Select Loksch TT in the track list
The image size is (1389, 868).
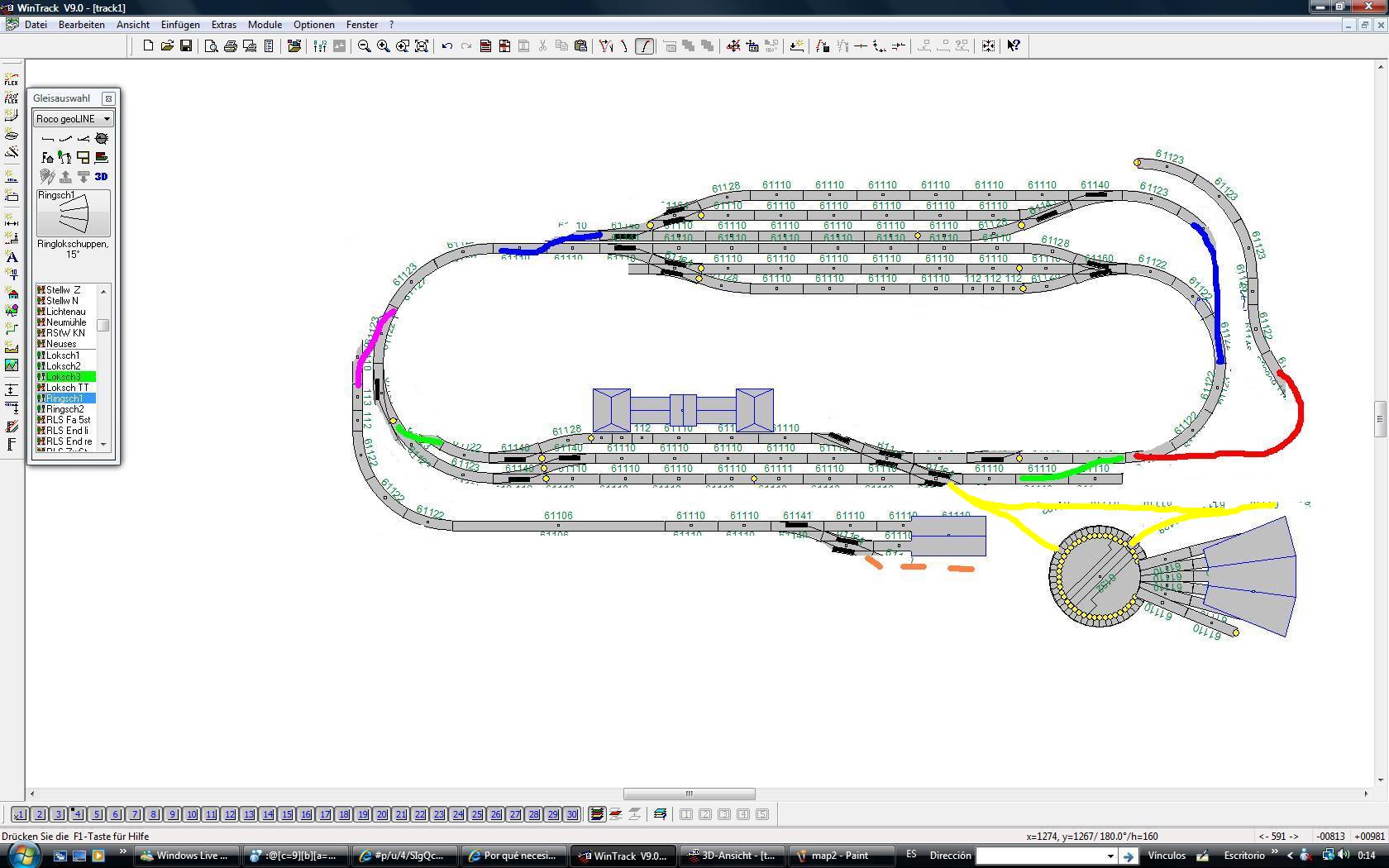tap(66, 388)
